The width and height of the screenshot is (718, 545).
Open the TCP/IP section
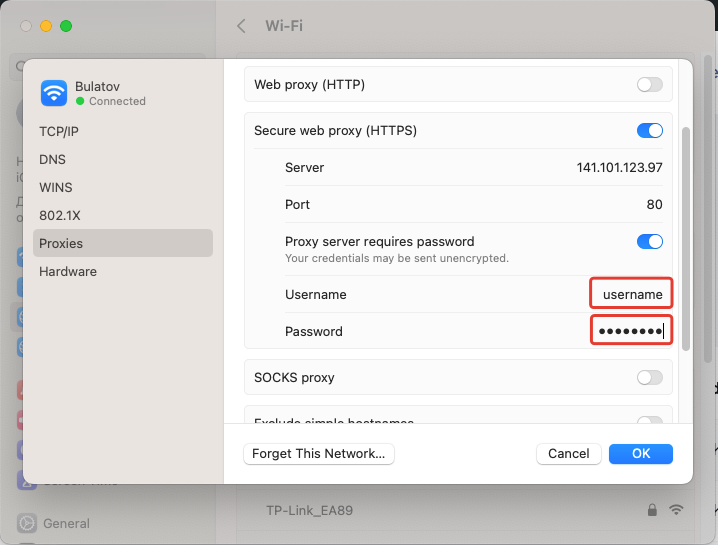[59, 131]
